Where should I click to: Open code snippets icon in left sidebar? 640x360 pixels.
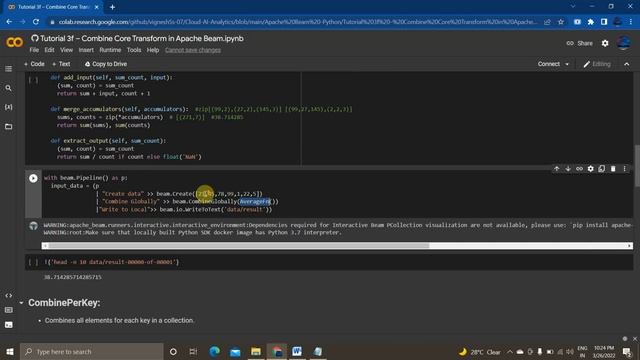8,295
